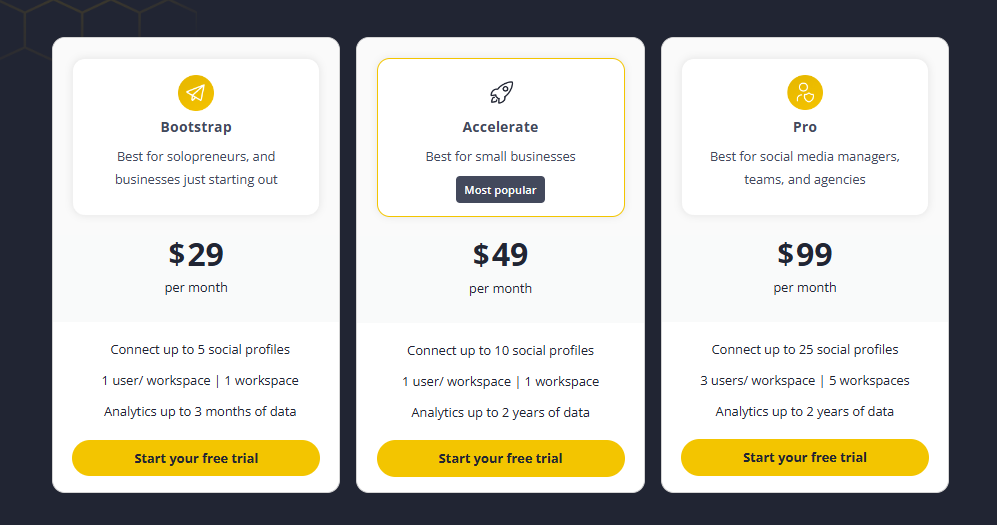This screenshot has height=525, width=997.
Task: Start free trial for Pro plan
Action: coord(805,458)
